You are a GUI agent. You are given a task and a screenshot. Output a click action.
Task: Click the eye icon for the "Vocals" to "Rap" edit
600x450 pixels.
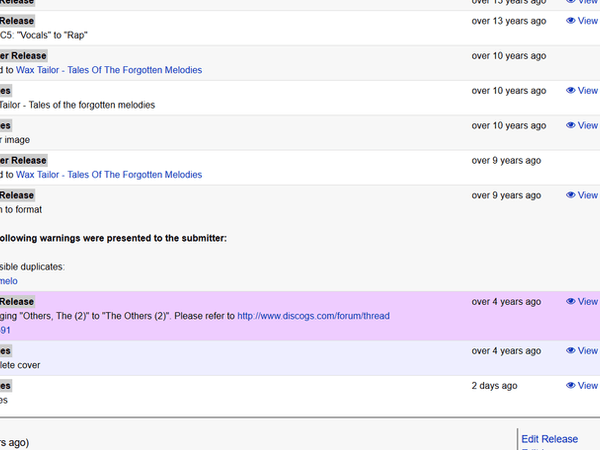tap(571, 21)
